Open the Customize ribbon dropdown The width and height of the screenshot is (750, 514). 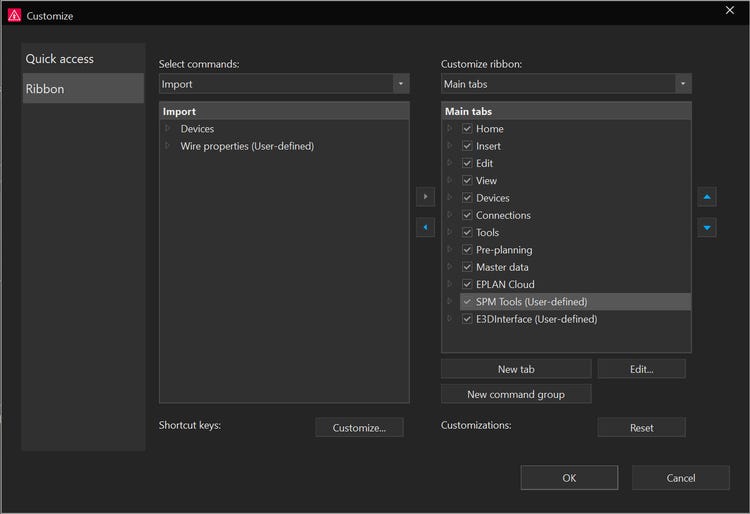click(682, 84)
